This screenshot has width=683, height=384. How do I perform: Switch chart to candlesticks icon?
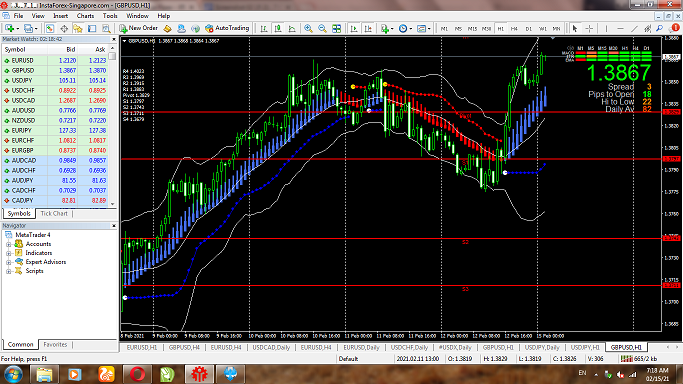tap(278, 29)
